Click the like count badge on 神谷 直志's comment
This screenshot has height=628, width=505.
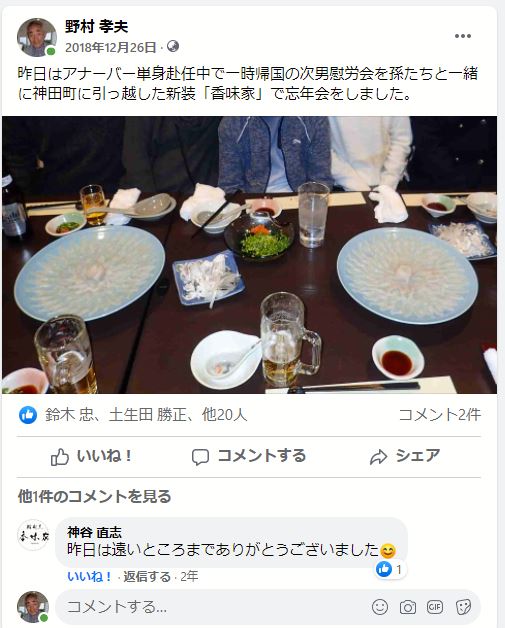[x=390, y=569]
